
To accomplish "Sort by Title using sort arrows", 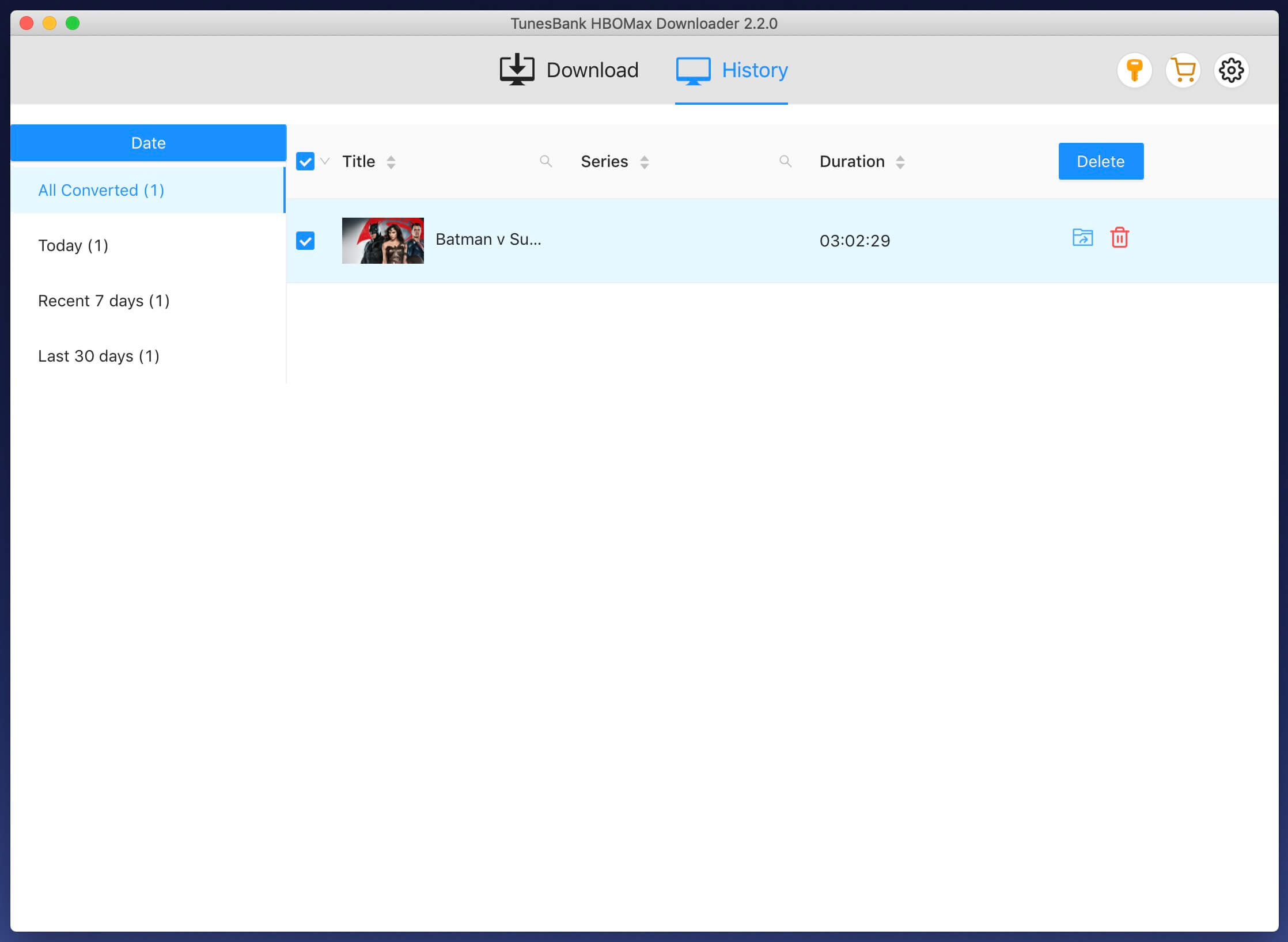I will [x=391, y=162].
